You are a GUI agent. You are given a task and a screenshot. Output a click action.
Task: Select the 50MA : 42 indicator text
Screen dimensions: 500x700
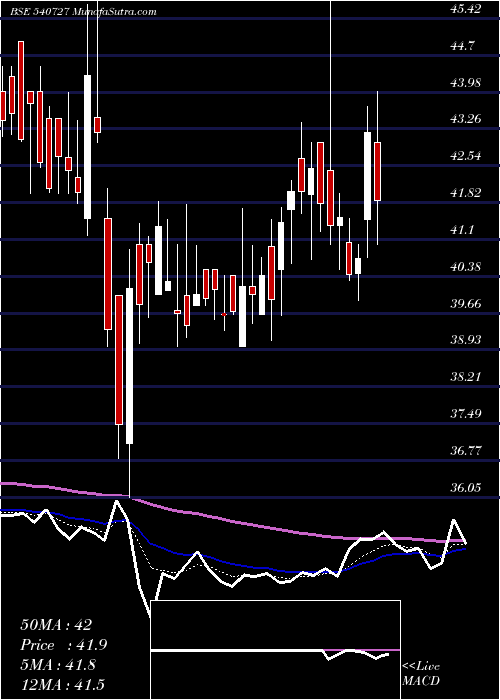pos(56,625)
